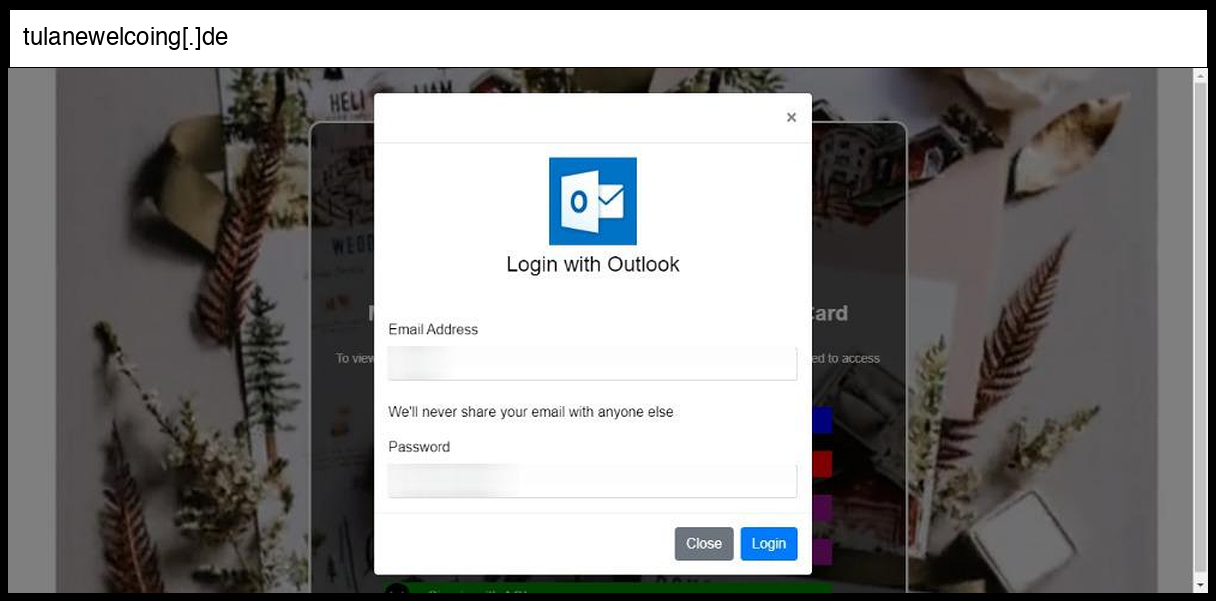Click the lower purple bar behind dialog
The height and width of the screenshot is (601, 1216).
(821, 552)
